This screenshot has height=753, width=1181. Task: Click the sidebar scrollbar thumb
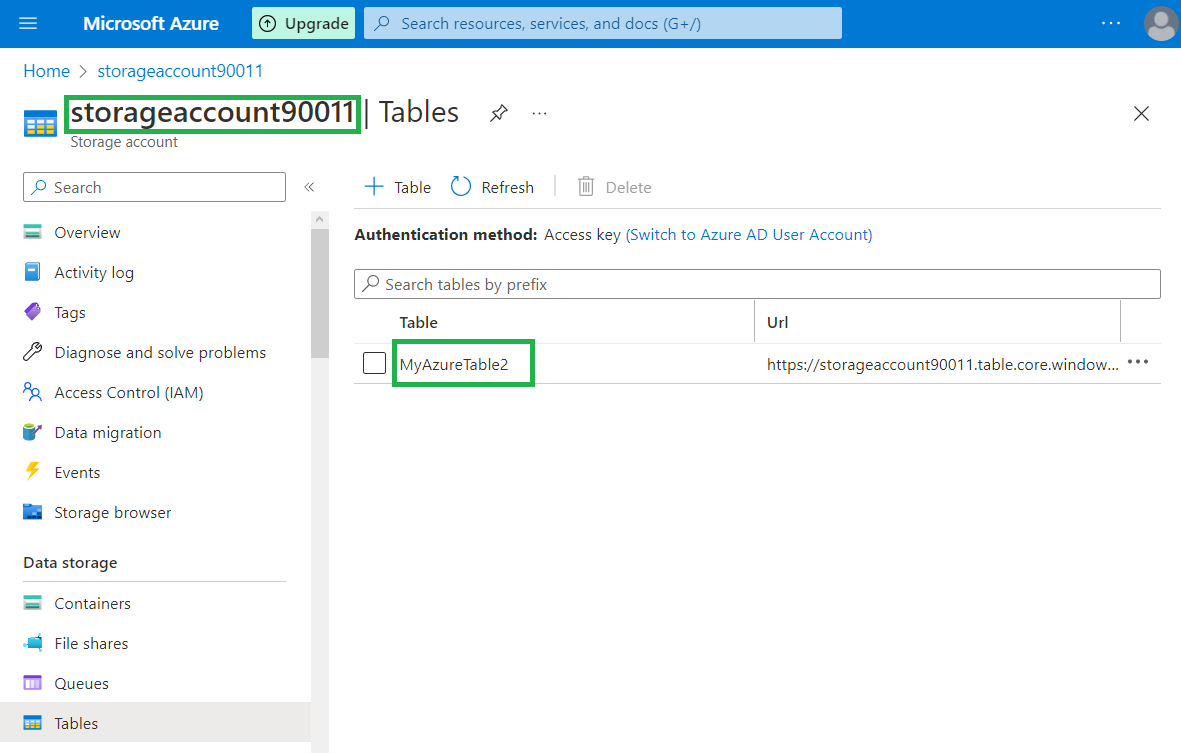[319, 293]
